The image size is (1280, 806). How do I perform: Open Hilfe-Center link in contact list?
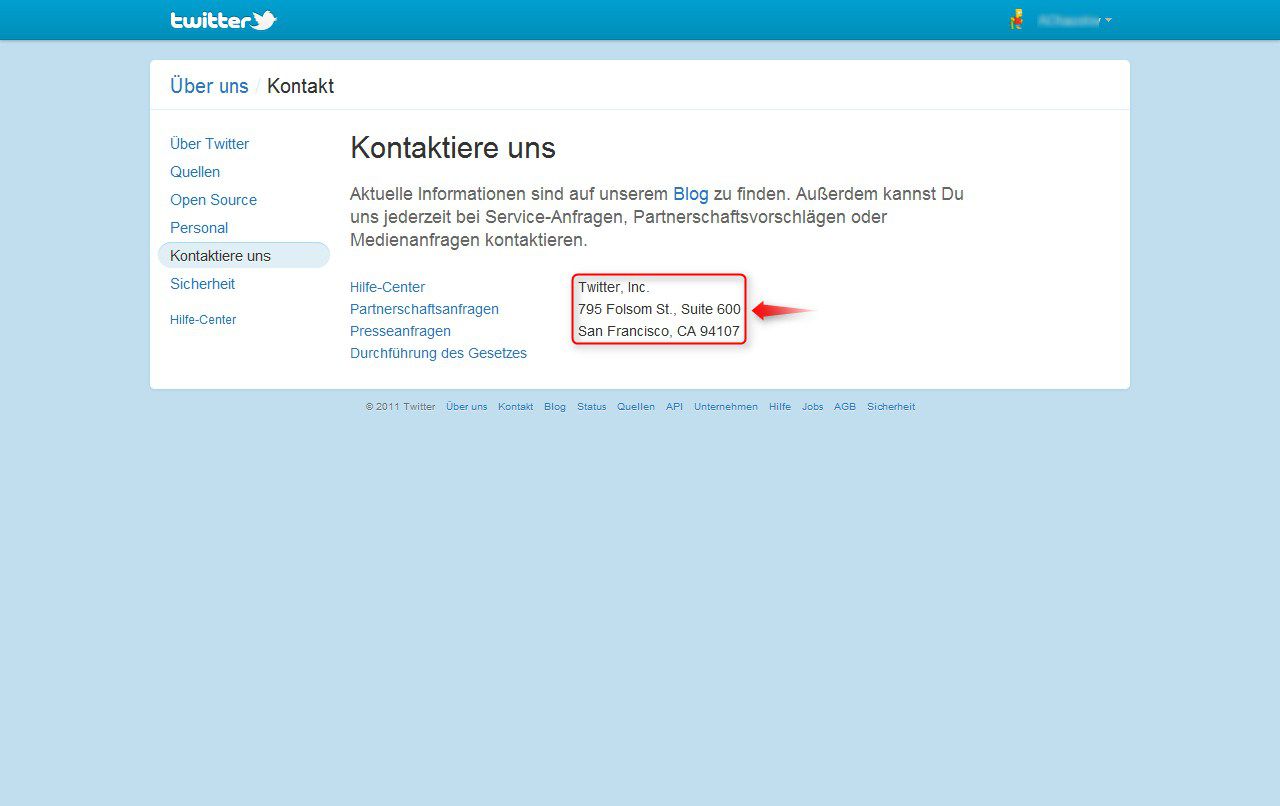(x=387, y=287)
